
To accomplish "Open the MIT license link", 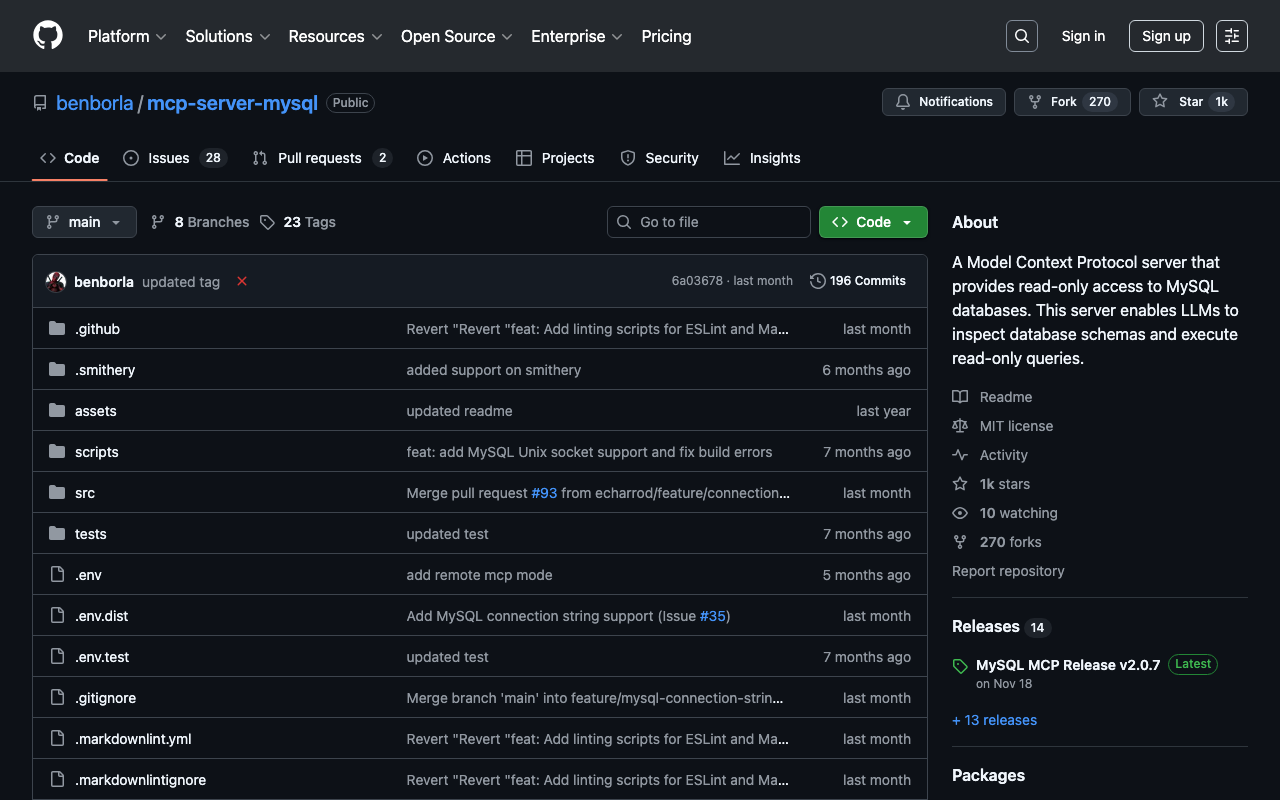I will coord(1016,426).
